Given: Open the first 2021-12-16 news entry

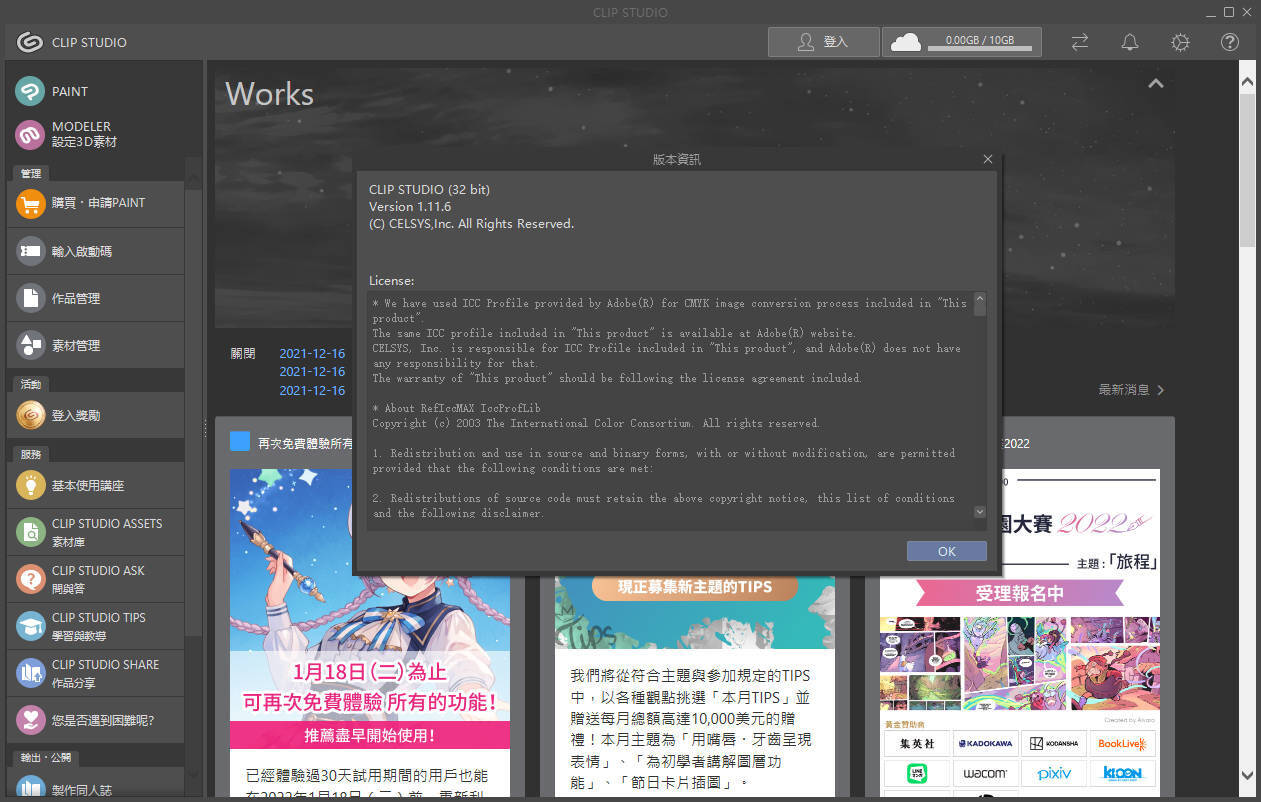Looking at the screenshot, I should (x=312, y=353).
